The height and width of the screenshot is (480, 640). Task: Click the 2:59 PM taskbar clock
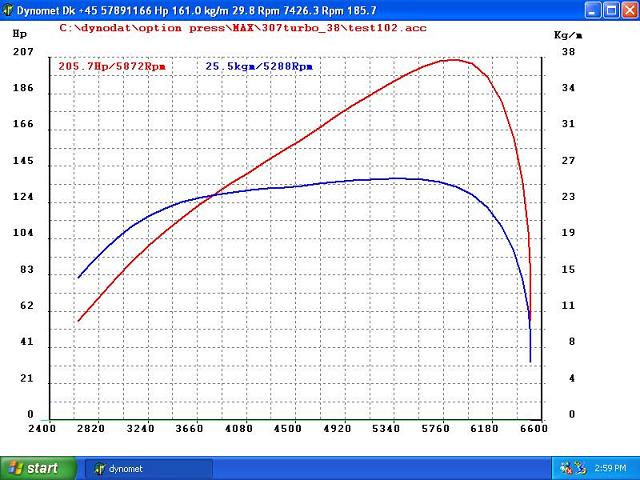pyautogui.click(x=612, y=467)
